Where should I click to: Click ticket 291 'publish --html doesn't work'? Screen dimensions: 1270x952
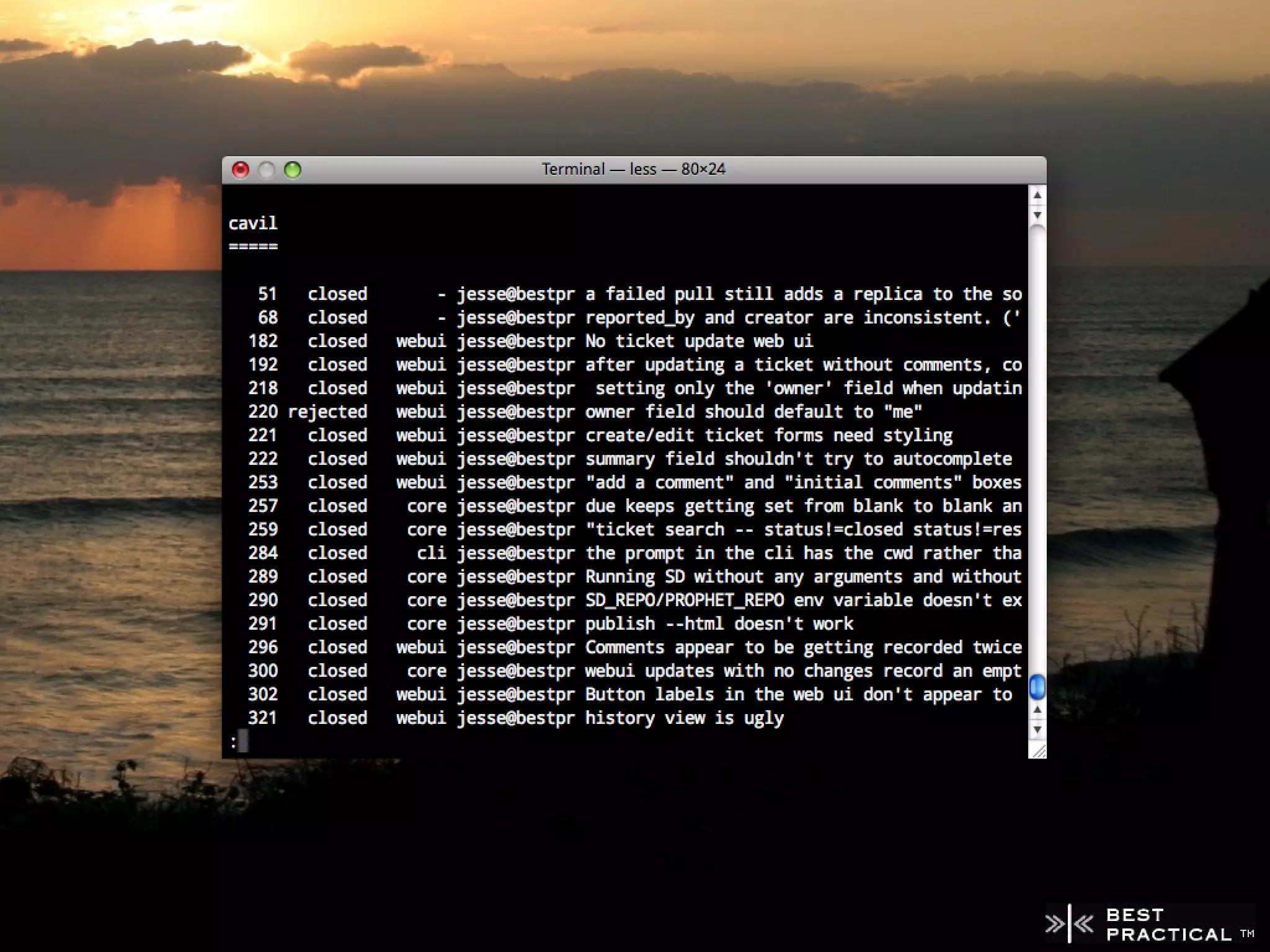click(x=719, y=624)
